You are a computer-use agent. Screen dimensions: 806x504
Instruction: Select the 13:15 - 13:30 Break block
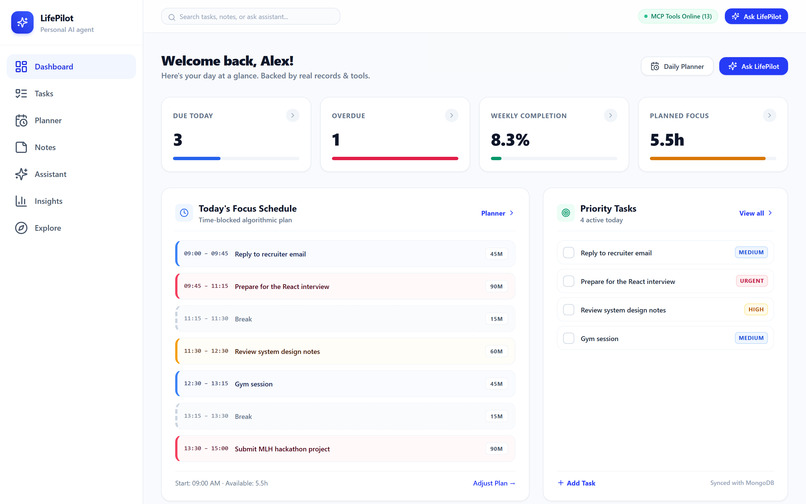click(x=345, y=416)
